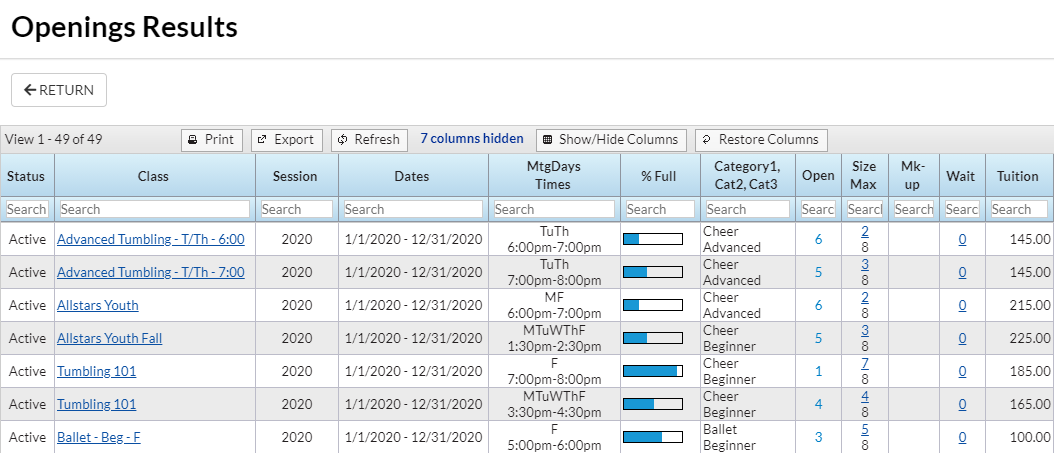The image size is (1054, 453).
Task: Go back using the RETURN arrow button
Action: pos(59,90)
